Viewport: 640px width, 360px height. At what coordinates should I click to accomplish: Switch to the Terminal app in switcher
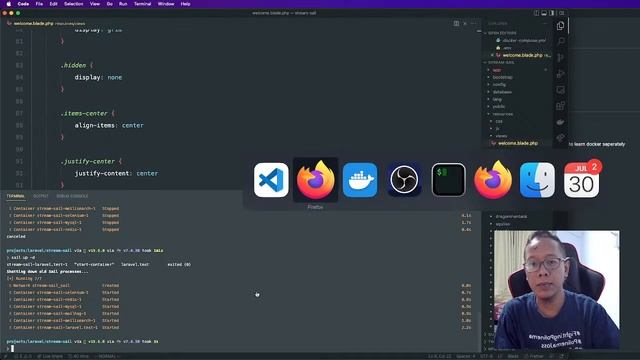point(449,180)
